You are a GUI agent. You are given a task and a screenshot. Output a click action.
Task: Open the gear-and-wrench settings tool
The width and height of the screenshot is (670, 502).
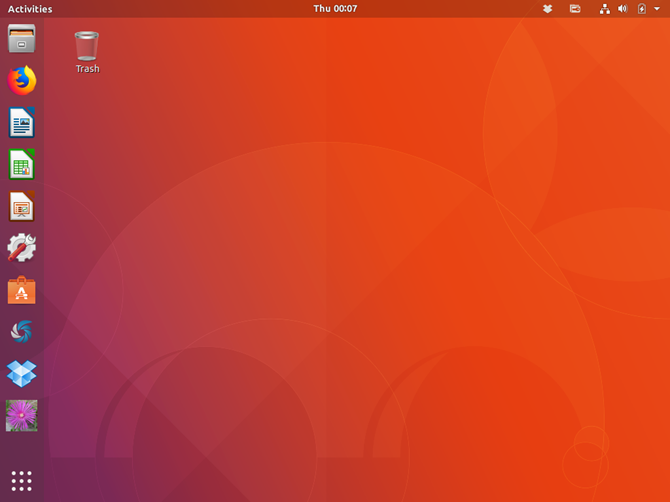(21, 247)
